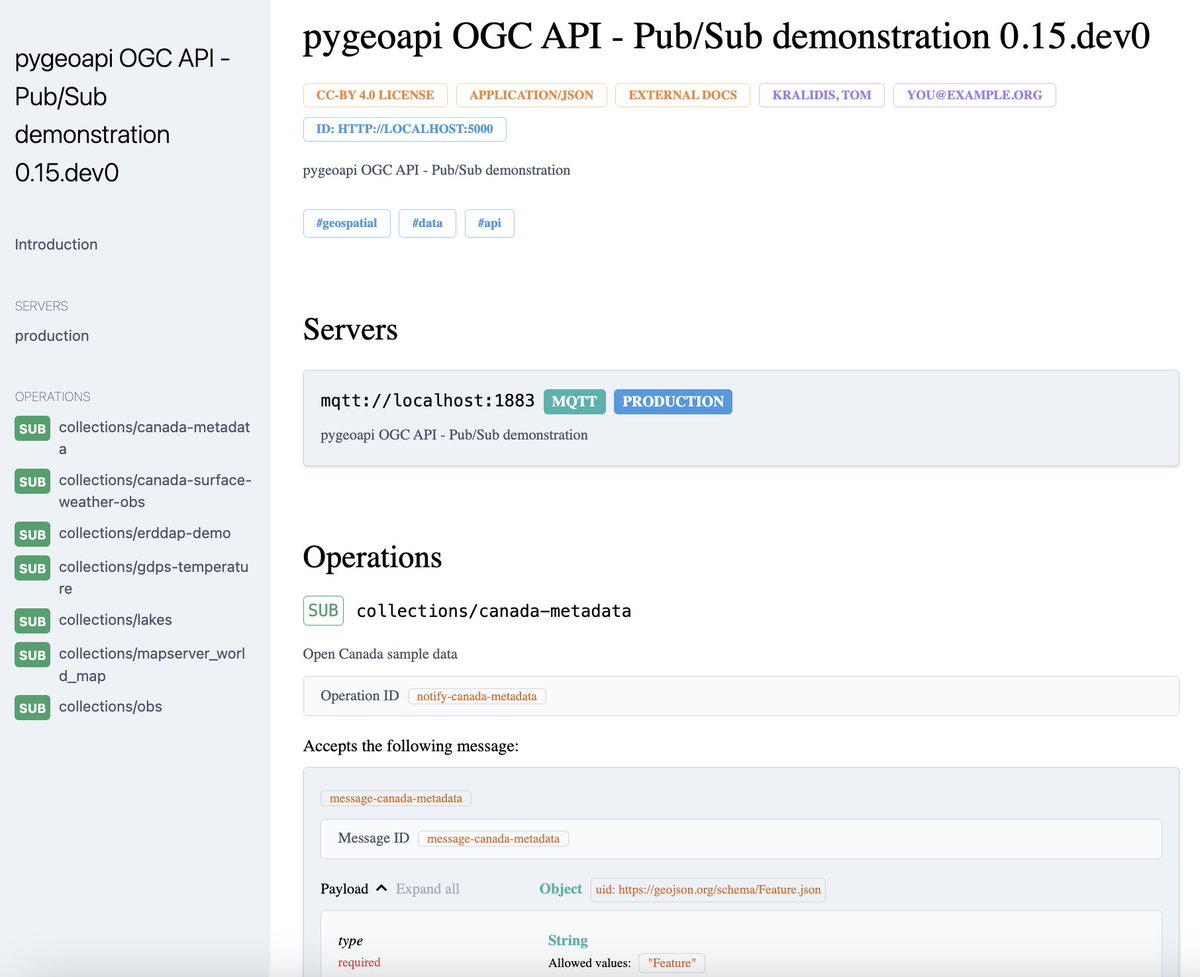The width and height of the screenshot is (1200, 977).
Task: Click the notify-canada-metadata operation ID tag
Action: coord(477,696)
